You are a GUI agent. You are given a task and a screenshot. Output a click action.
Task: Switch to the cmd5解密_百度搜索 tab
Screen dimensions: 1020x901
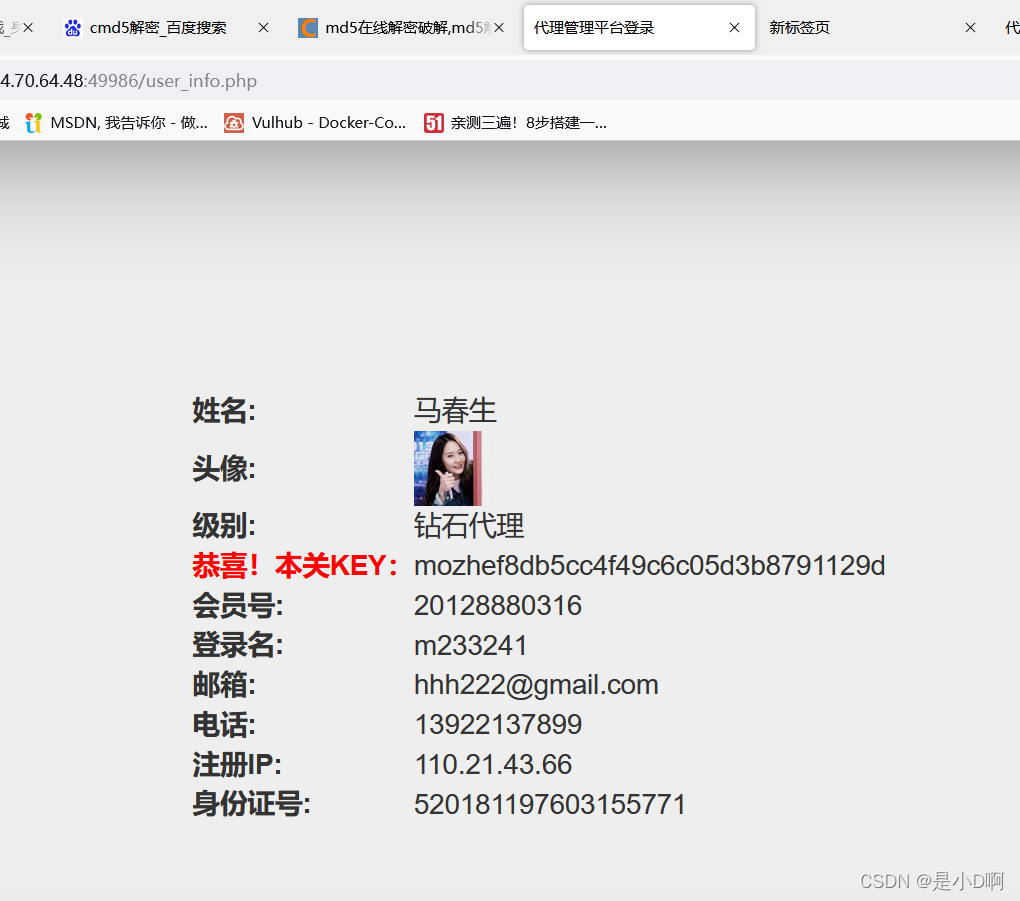(166, 28)
